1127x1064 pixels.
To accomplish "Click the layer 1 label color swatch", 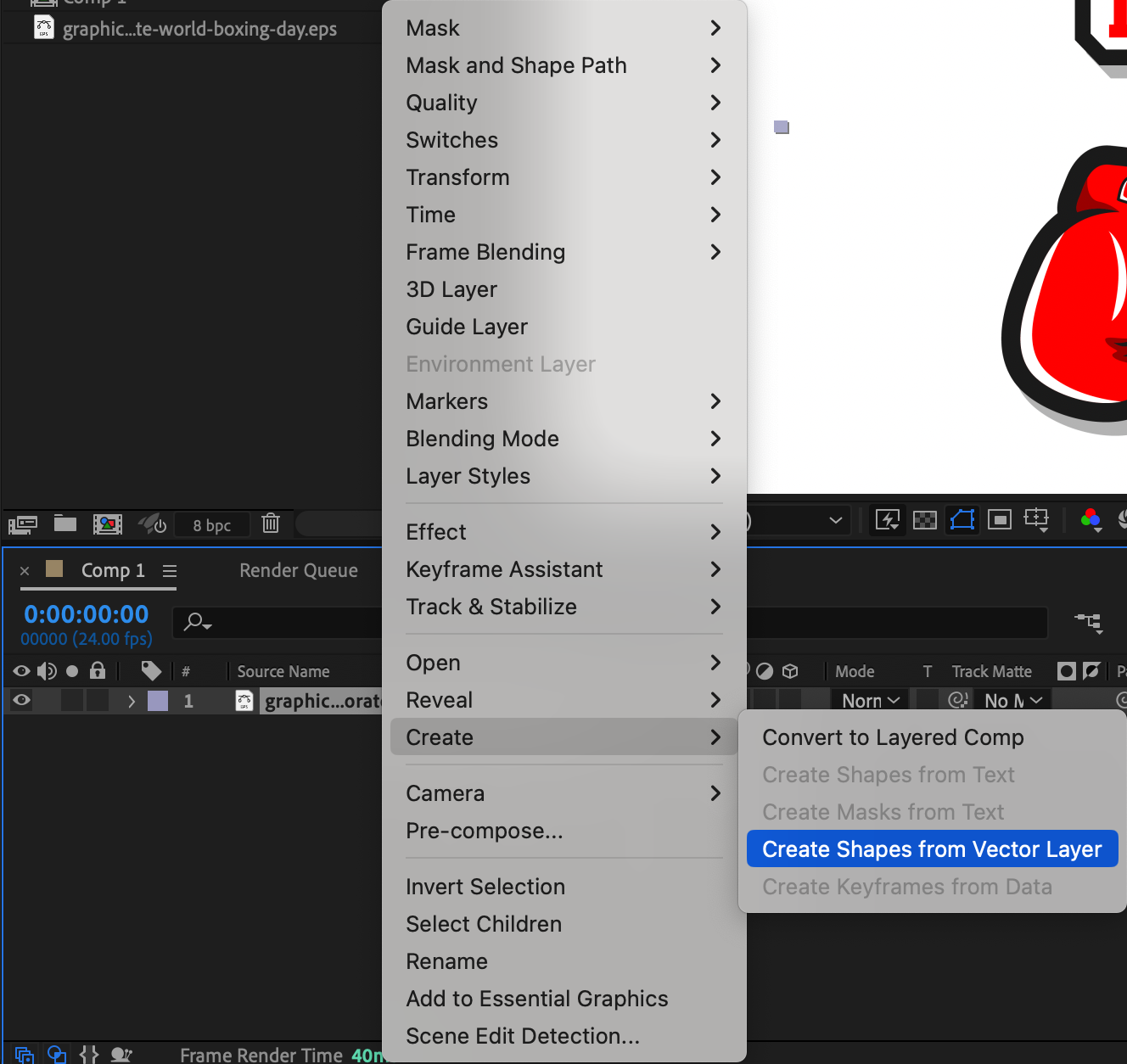I will click(158, 701).
